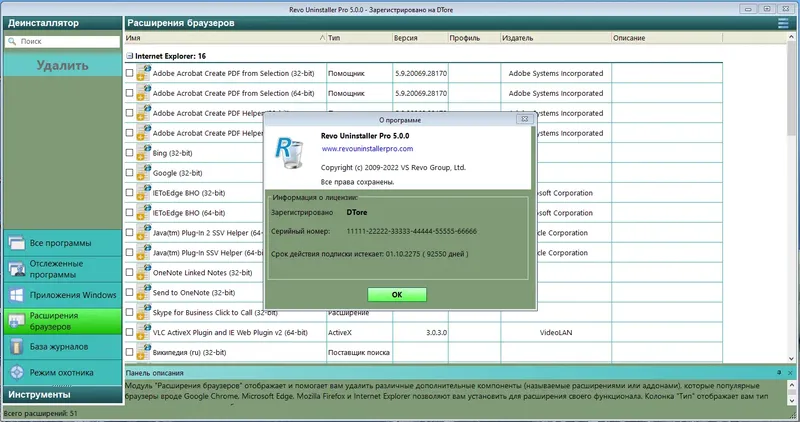Open the hamburger menu icon top right
The image size is (800, 422).
pos(783,23)
